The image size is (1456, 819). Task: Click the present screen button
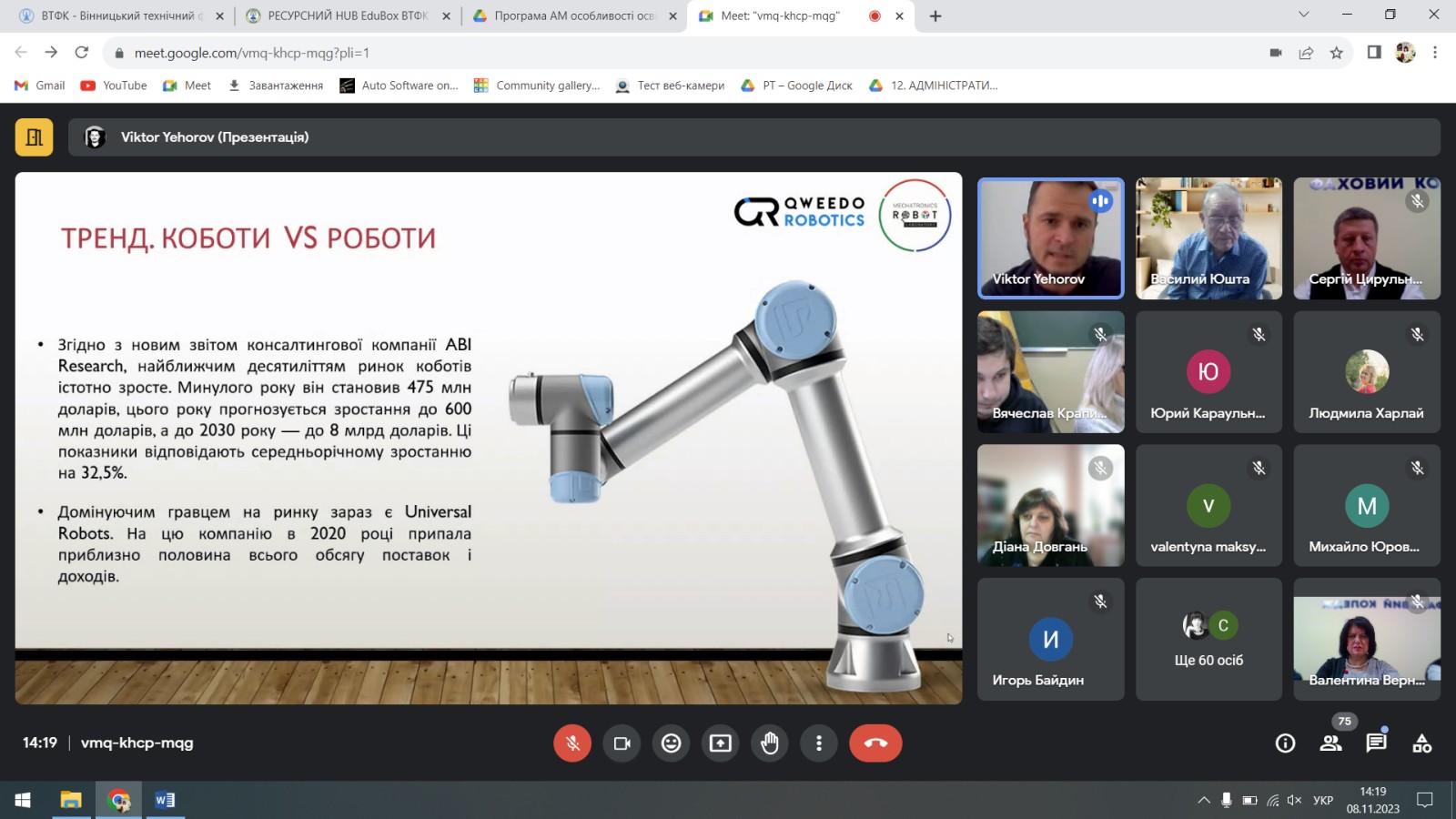(x=720, y=743)
